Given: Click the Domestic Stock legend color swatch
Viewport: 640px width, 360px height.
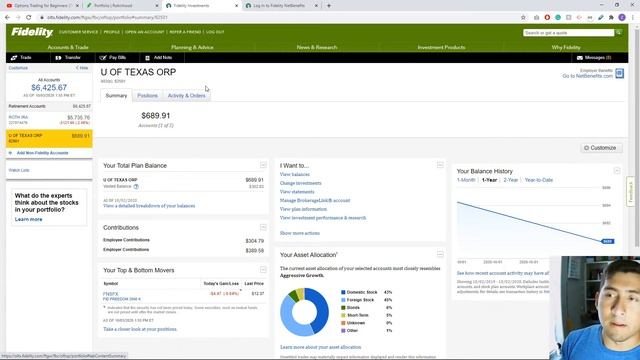Looking at the screenshot, I should coord(343,292).
